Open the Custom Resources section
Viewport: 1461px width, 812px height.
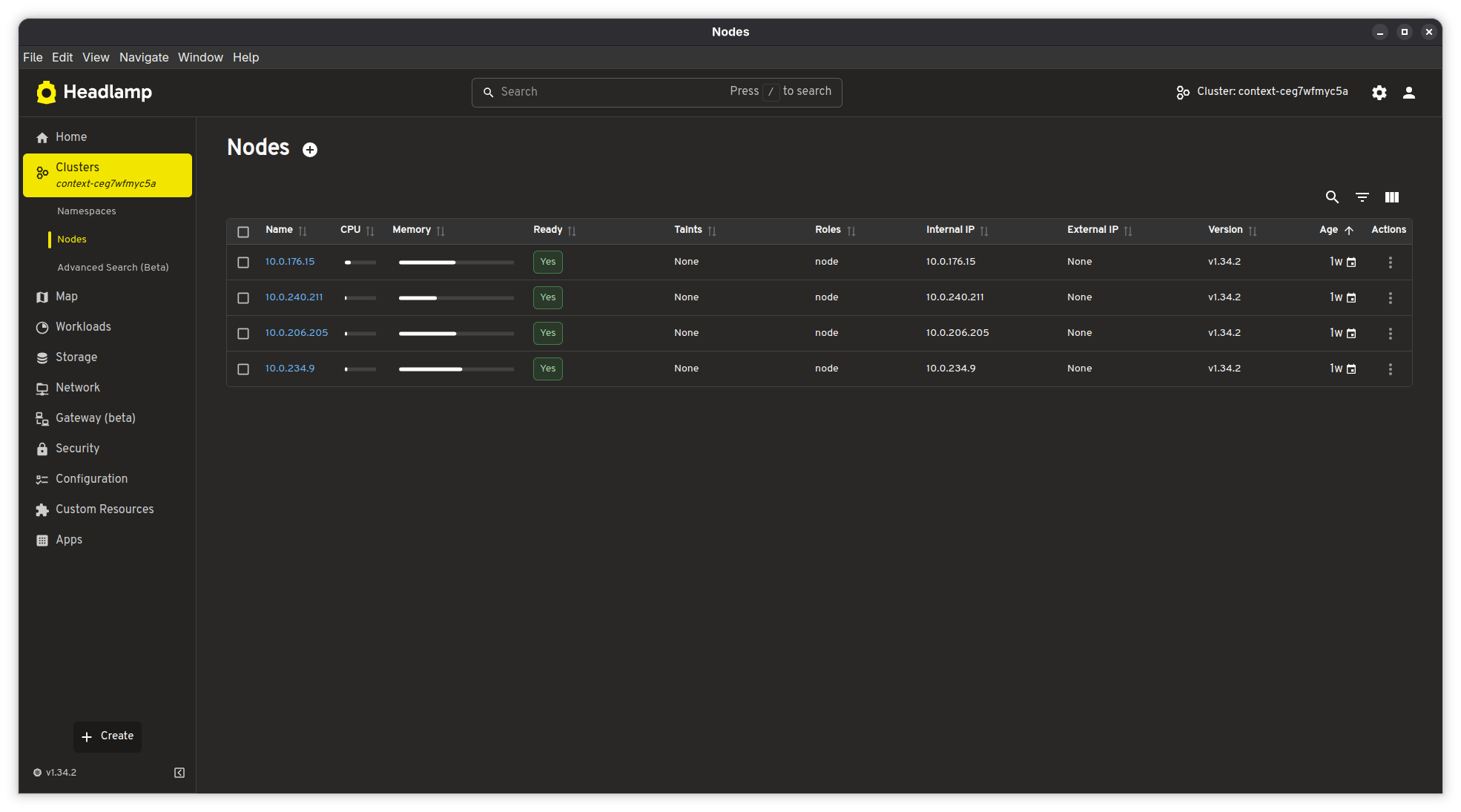coord(105,509)
